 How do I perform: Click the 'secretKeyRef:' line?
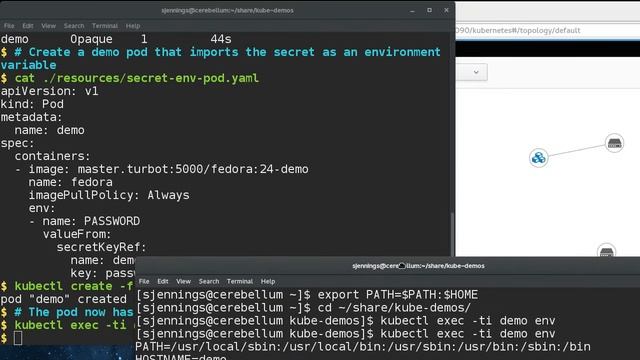101,247
